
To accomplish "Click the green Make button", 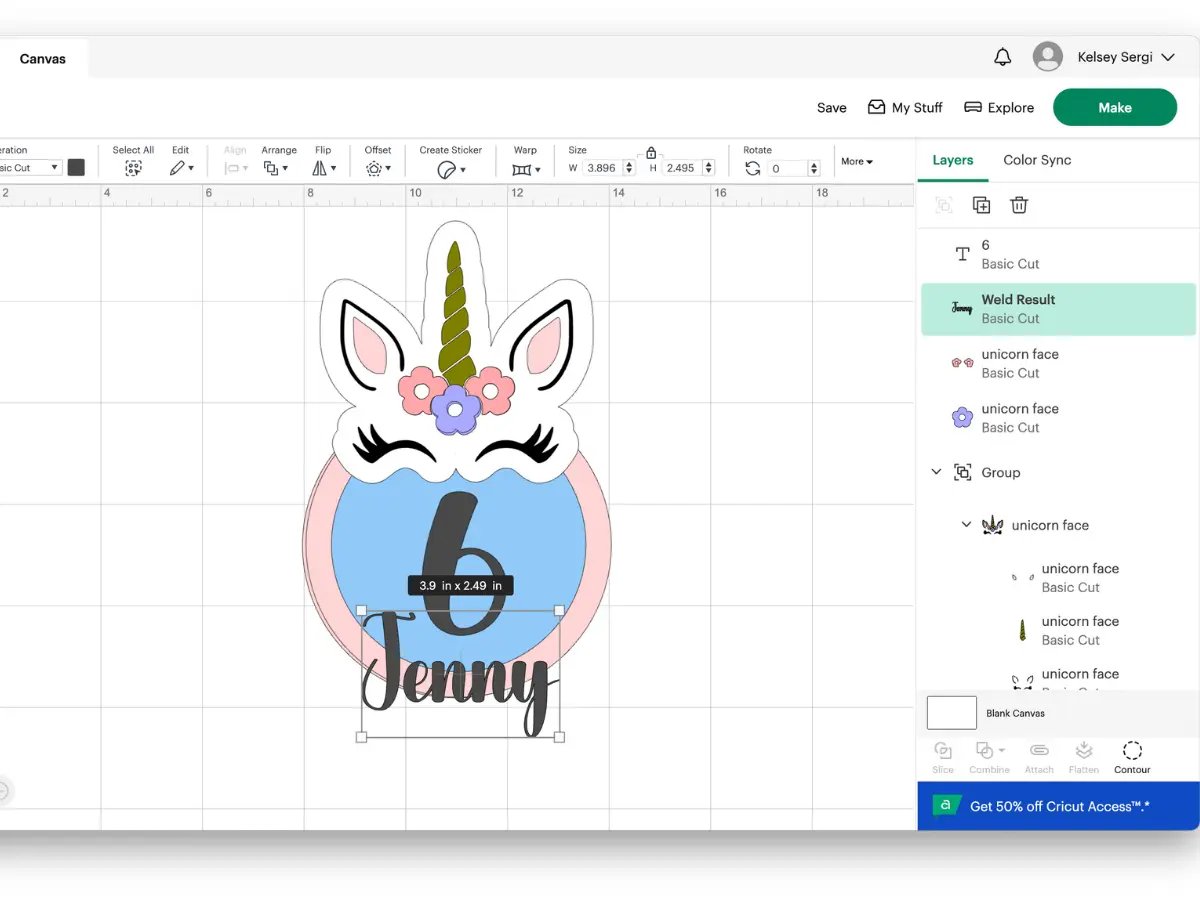I will (1115, 107).
